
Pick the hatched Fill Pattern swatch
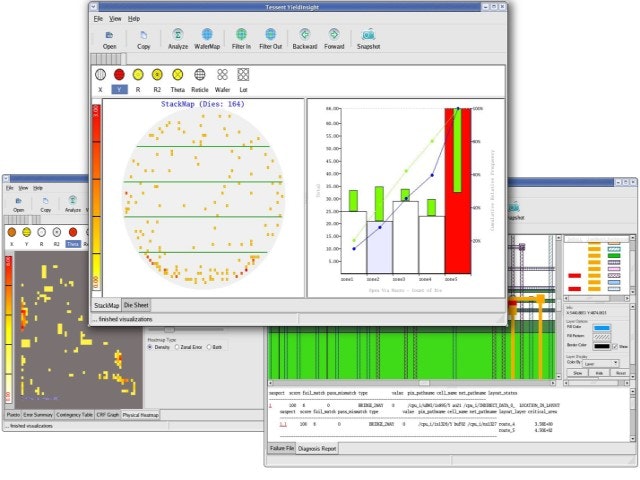click(x=602, y=337)
